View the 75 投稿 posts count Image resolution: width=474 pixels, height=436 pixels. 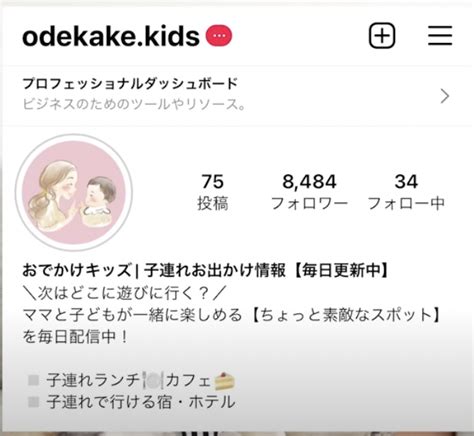pyautogui.click(x=213, y=192)
